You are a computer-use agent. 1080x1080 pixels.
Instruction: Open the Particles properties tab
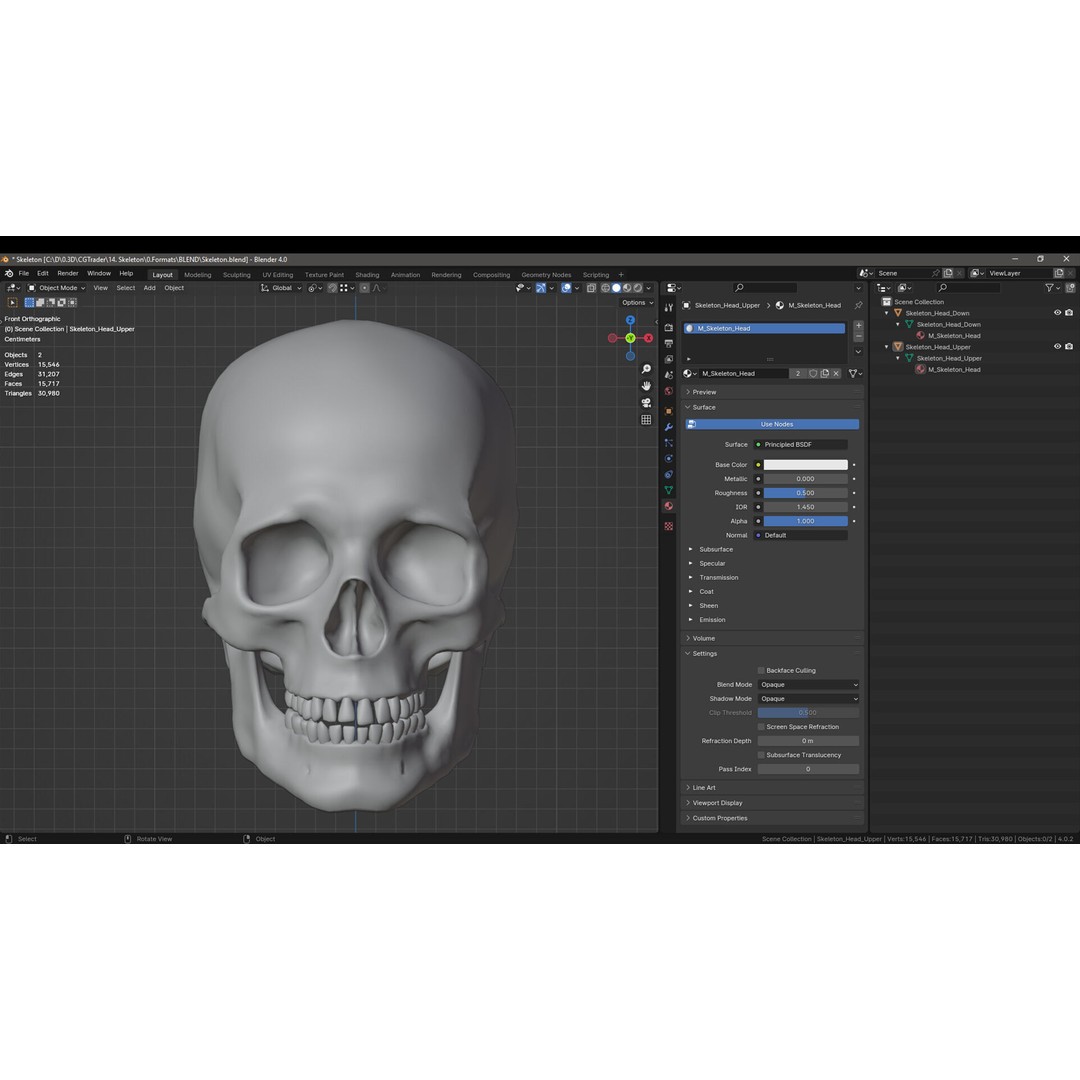tap(668, 442)
